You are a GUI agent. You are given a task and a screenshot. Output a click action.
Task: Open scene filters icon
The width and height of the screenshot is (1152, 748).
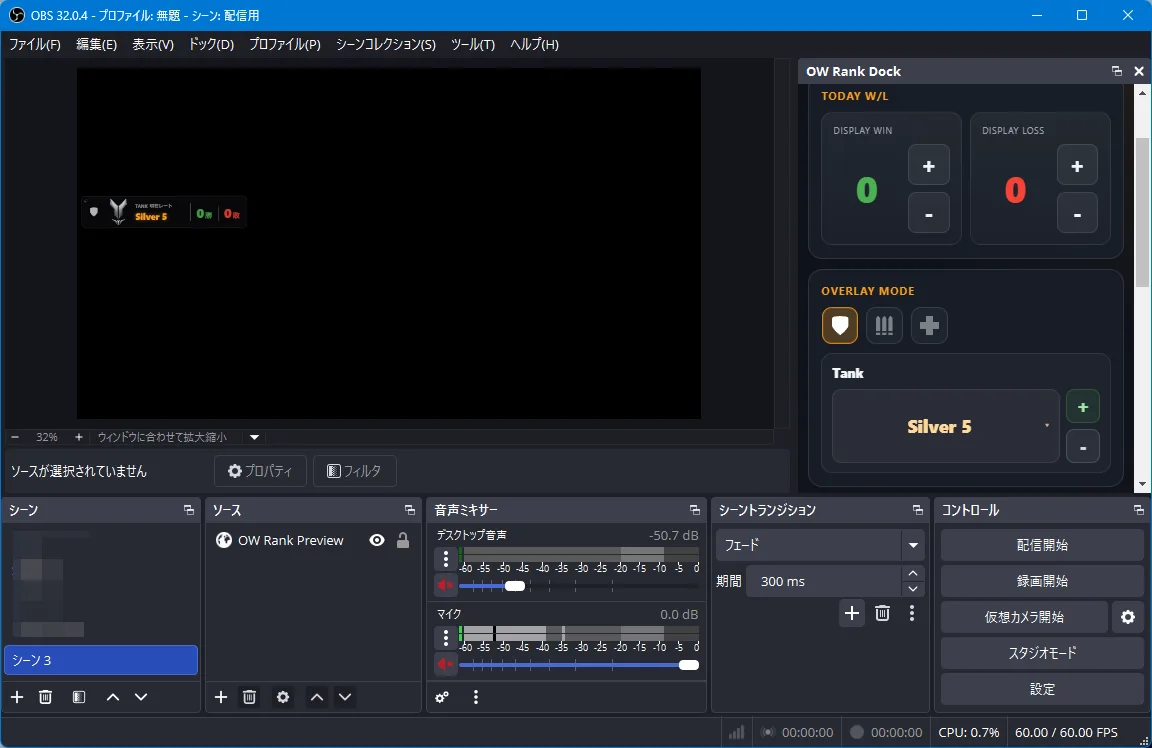pos(79,697)
